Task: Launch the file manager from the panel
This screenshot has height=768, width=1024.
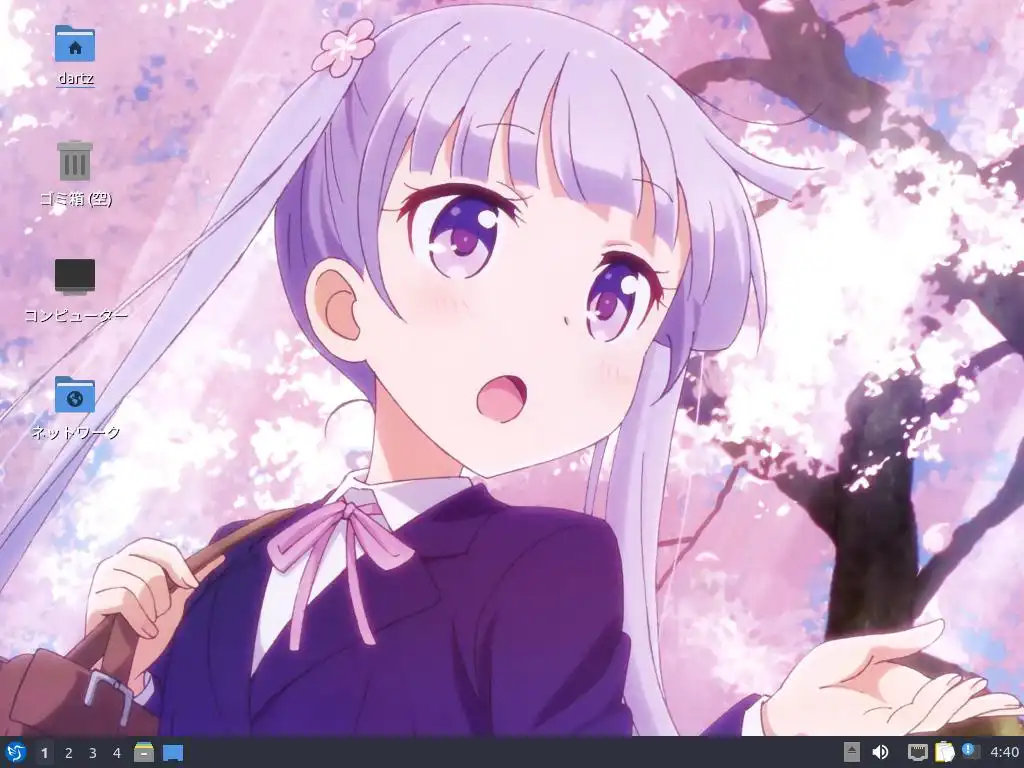Action: (x=144, y=752)
